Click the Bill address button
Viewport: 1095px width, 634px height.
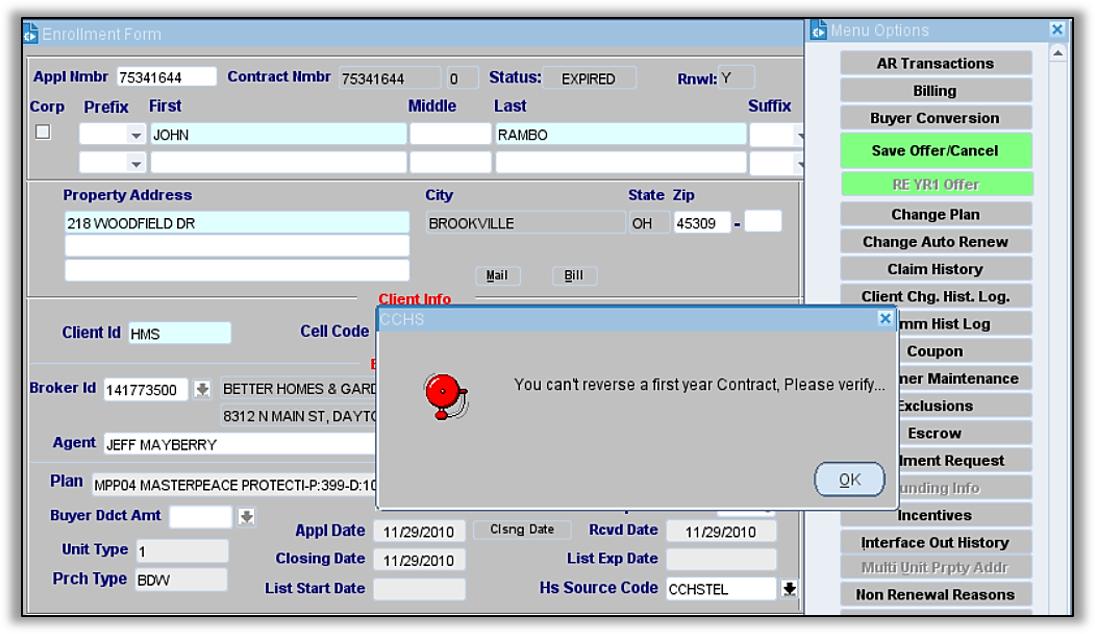click(574, 275)
